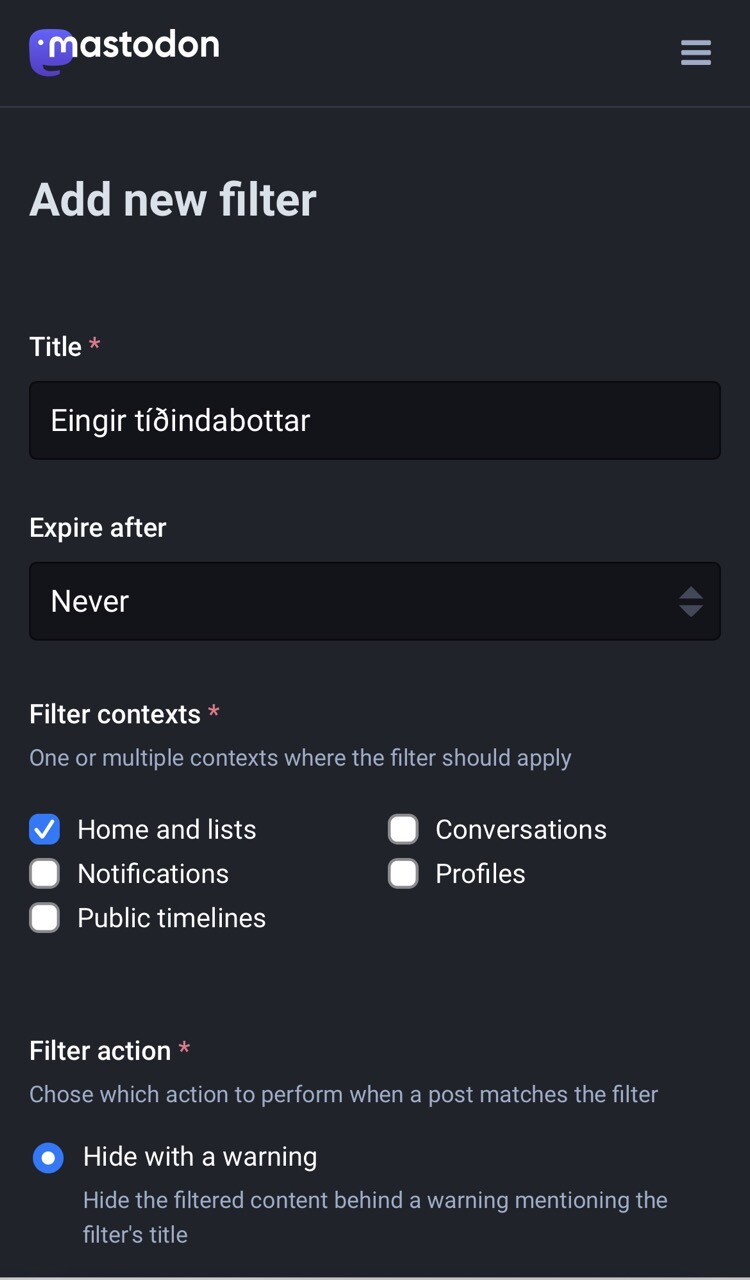Click into the Title text field
This screenshot has height=1280, width=750.
point(375,420)
